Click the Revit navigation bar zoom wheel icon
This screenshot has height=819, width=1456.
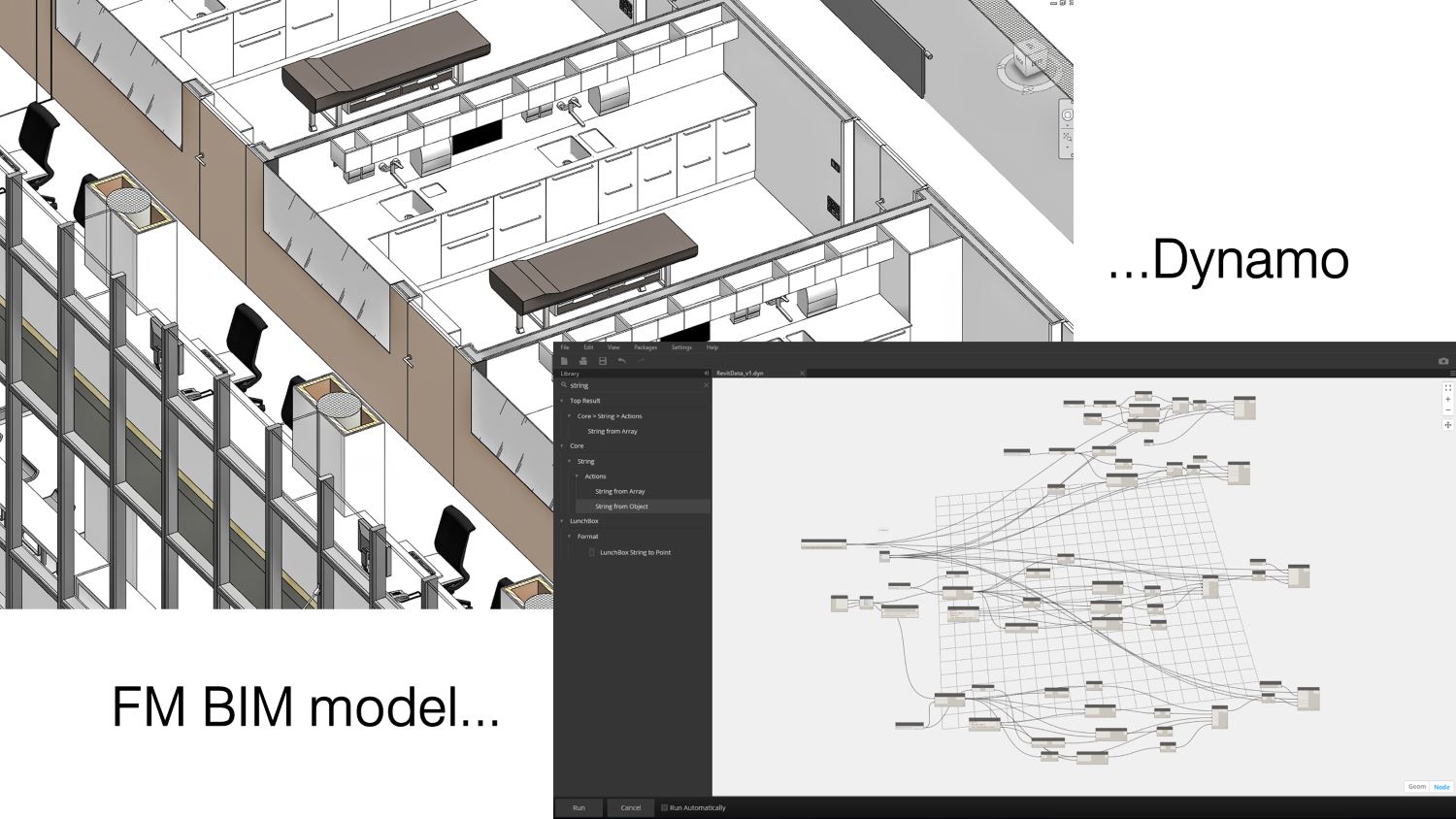pyautogui.click(x=1067, y=114)
